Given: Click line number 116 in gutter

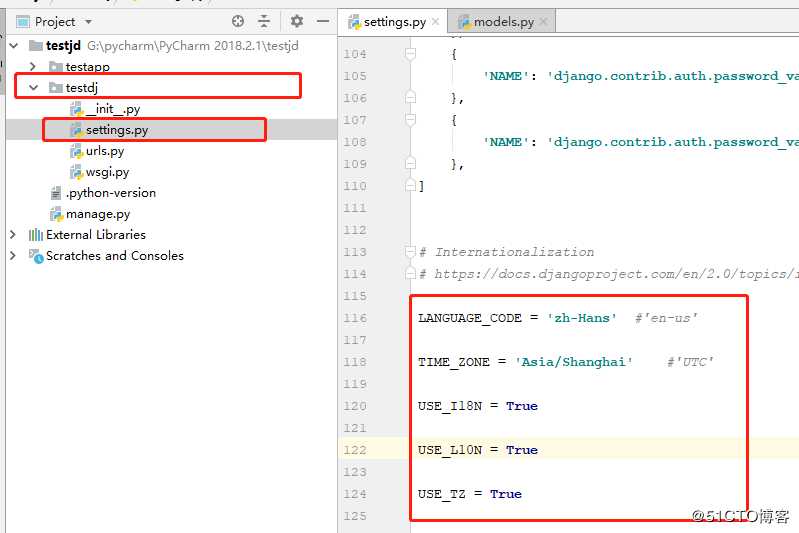Looking at the screenshot, I should 355,318.
